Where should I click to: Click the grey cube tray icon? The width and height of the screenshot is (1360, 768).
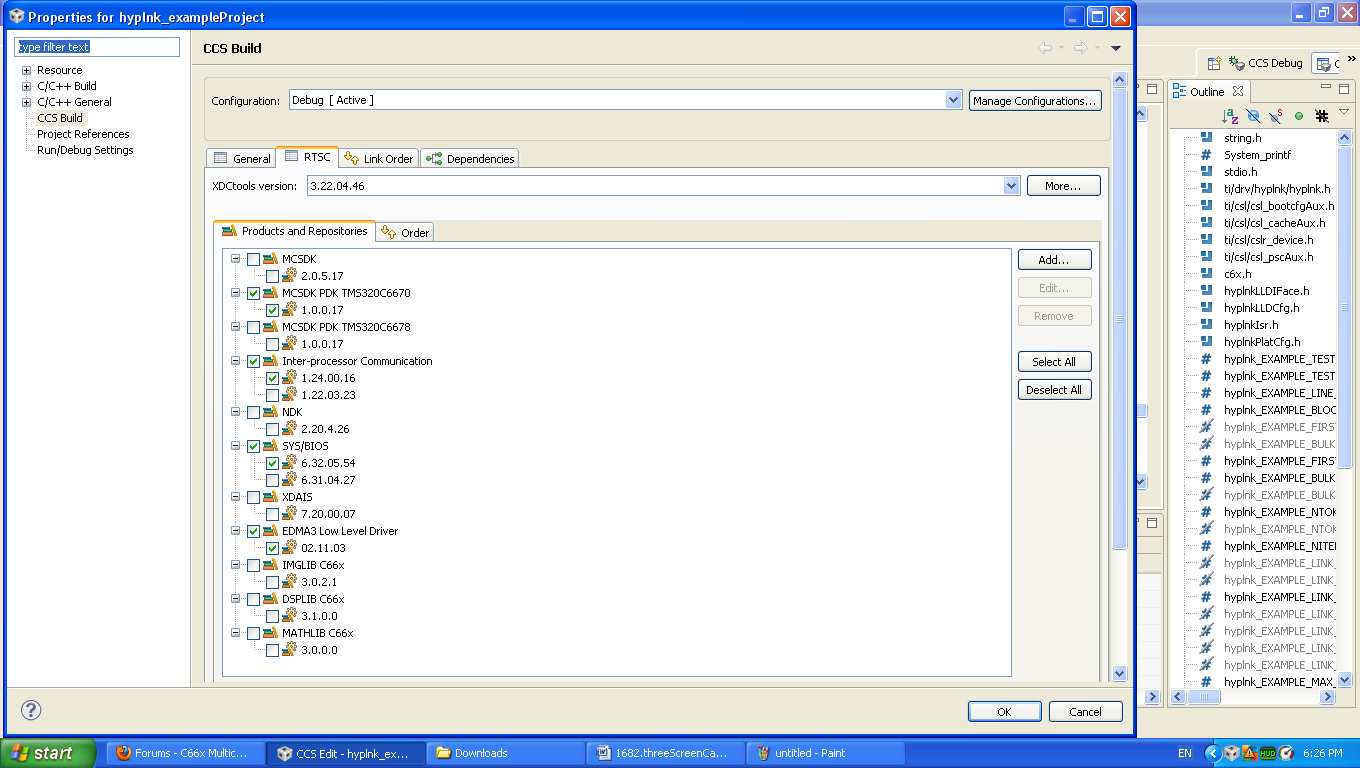click(1232, 753)
